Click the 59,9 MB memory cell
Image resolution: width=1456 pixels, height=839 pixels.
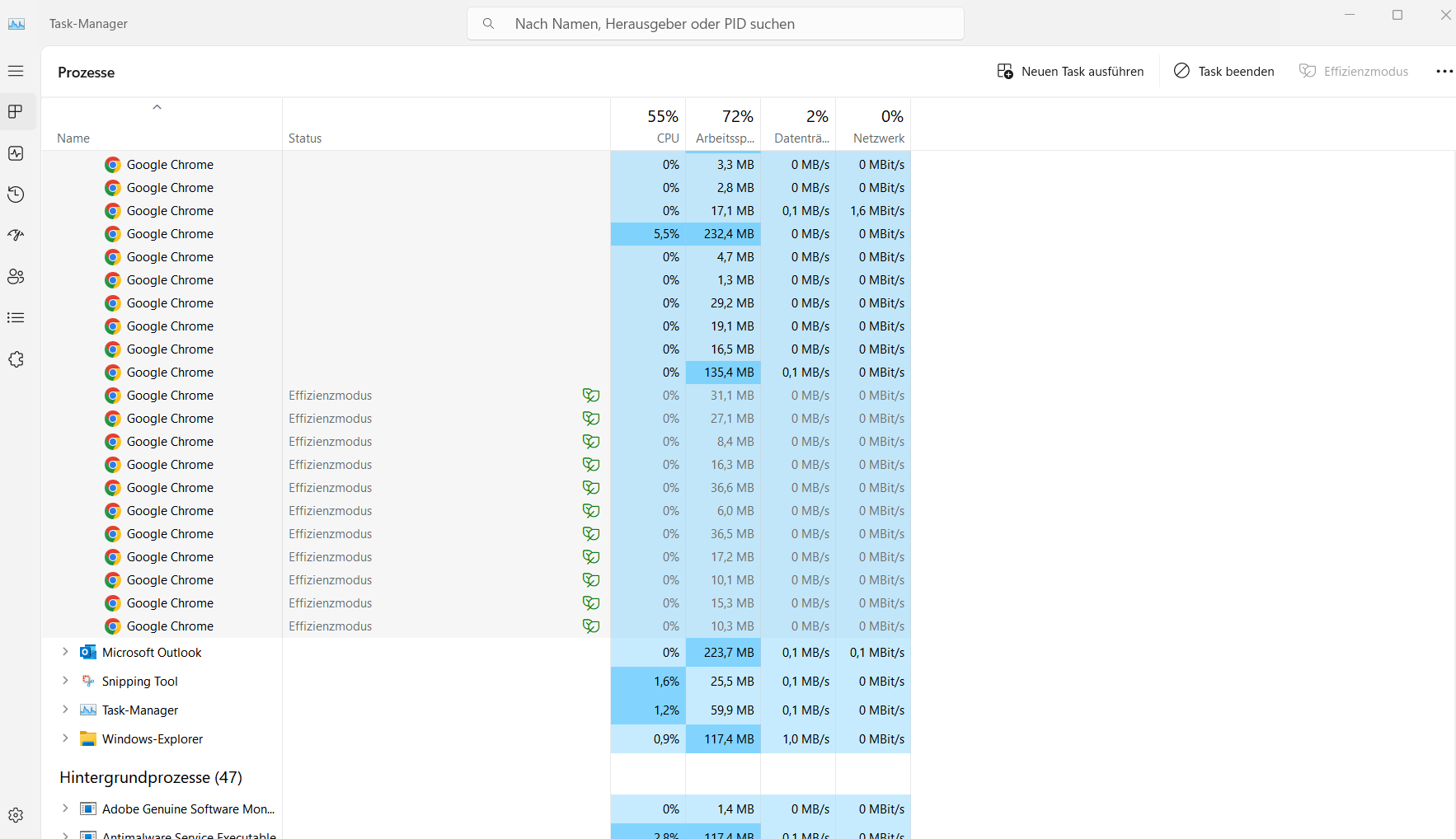(723, 710)
